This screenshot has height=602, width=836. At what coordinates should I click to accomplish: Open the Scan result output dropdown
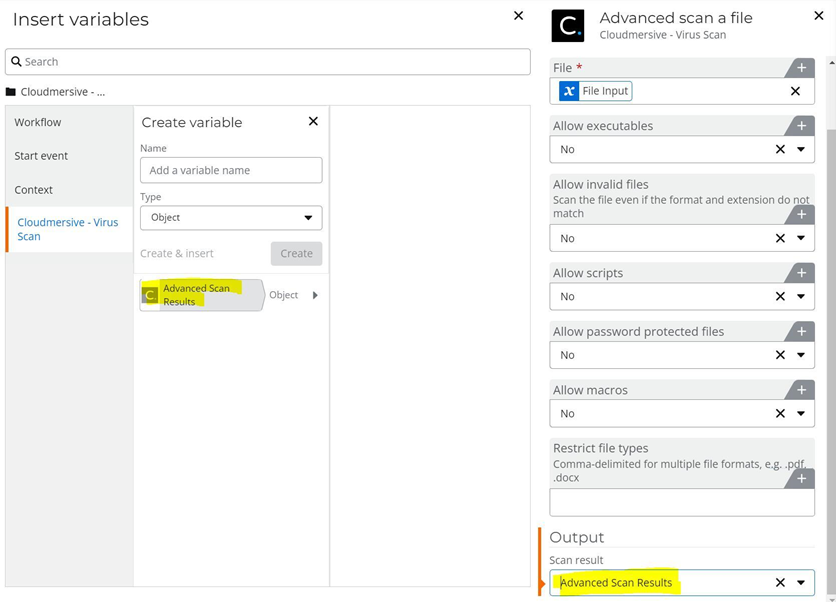[x=801, y=583]
